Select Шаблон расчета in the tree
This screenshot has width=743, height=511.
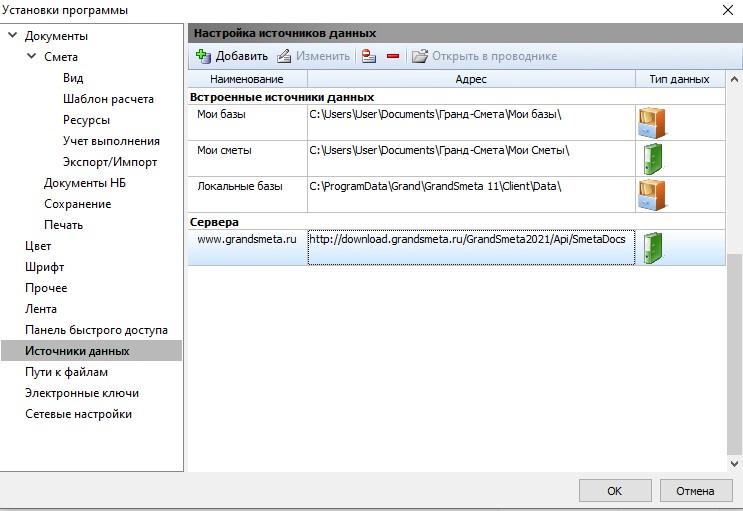tap(108, 99)
